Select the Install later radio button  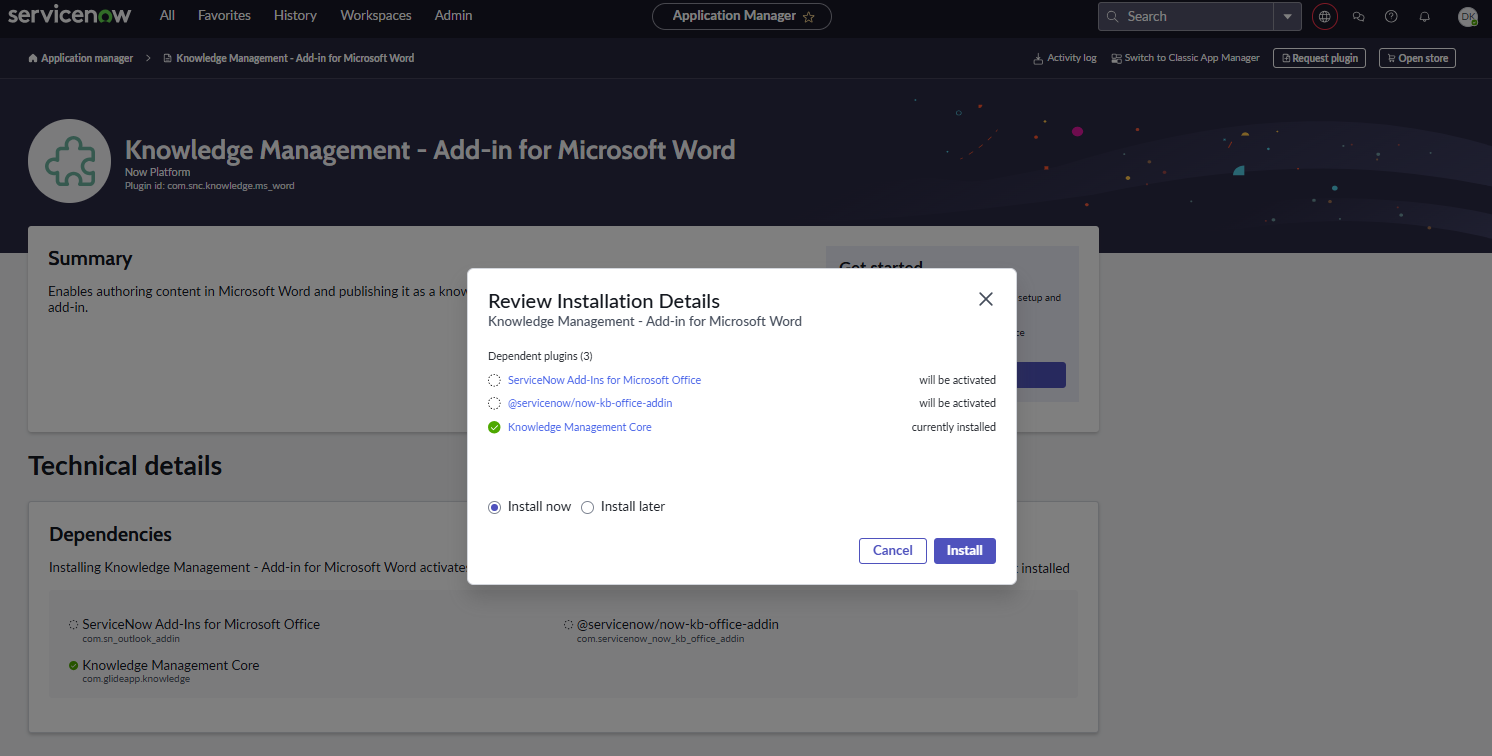click(x=587, y=507)
